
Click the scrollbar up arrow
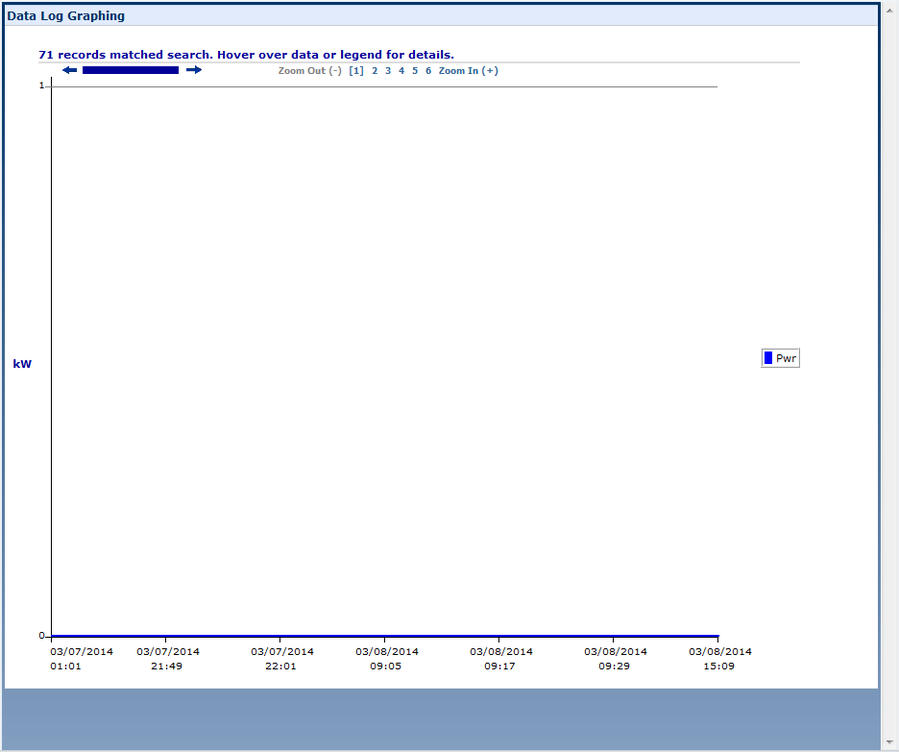click(x=890, y=8)
